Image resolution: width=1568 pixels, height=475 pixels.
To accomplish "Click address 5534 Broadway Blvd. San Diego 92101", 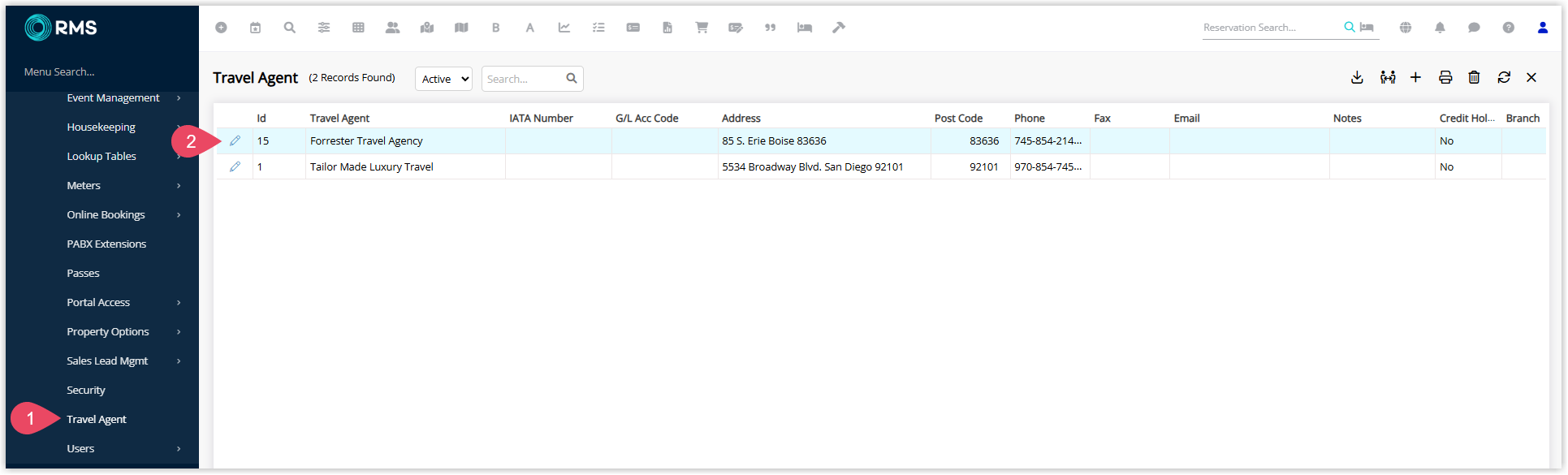I will point(813,166).
